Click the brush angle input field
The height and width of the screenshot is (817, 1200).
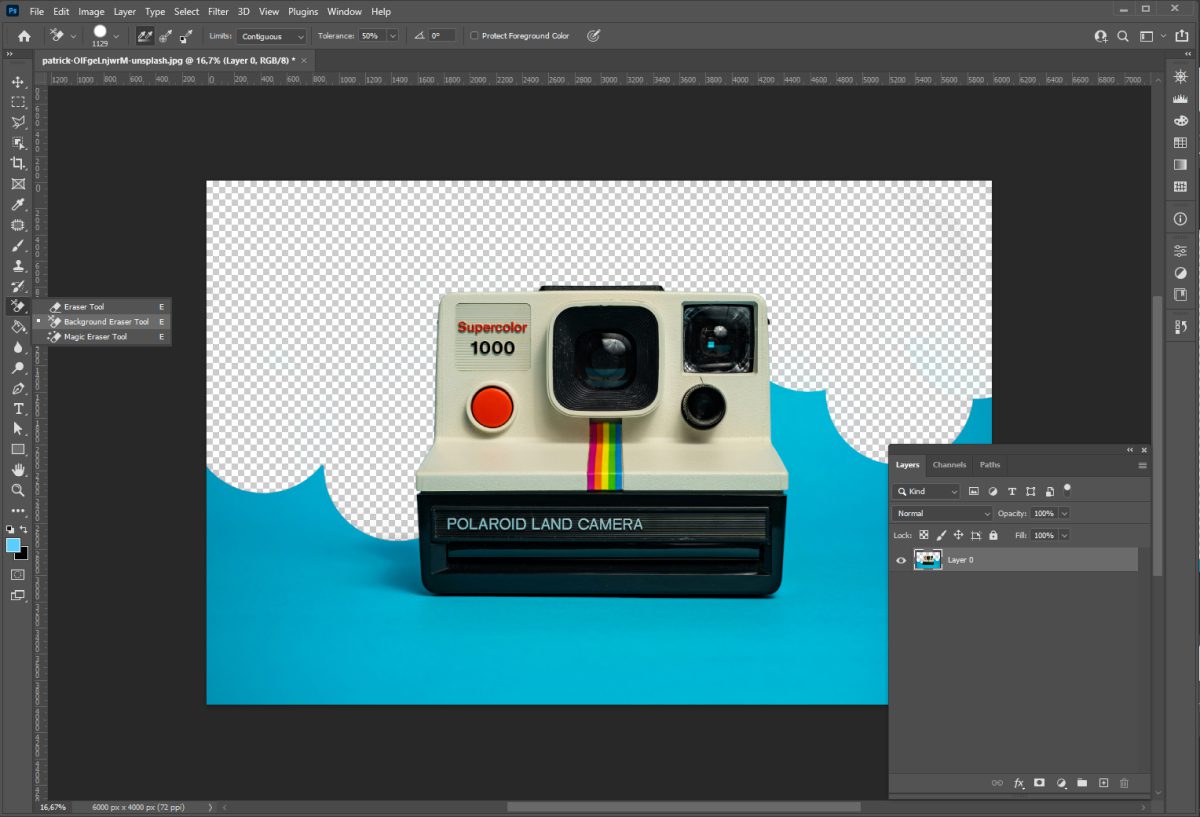click(441, 36)
